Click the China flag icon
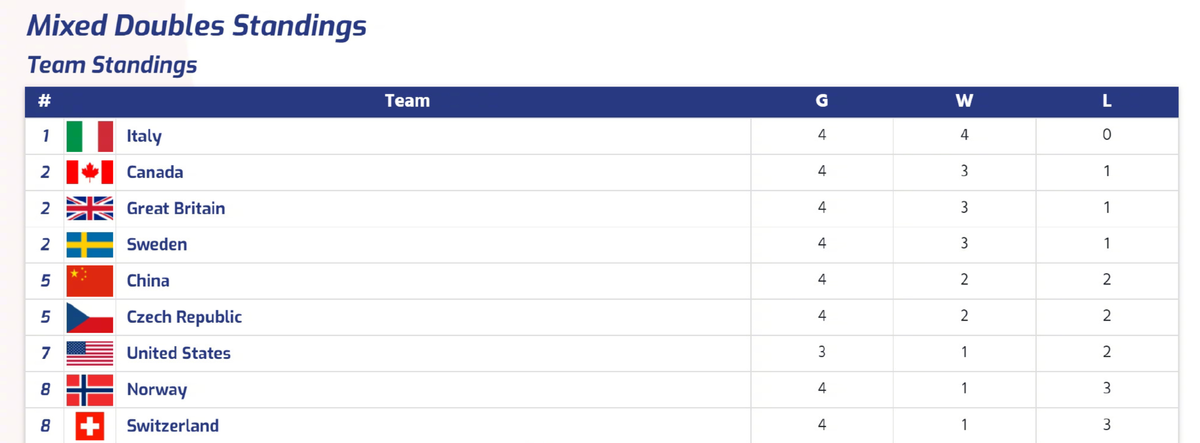Viewport: 1200px width, 443px height. [x=89, y=281]
